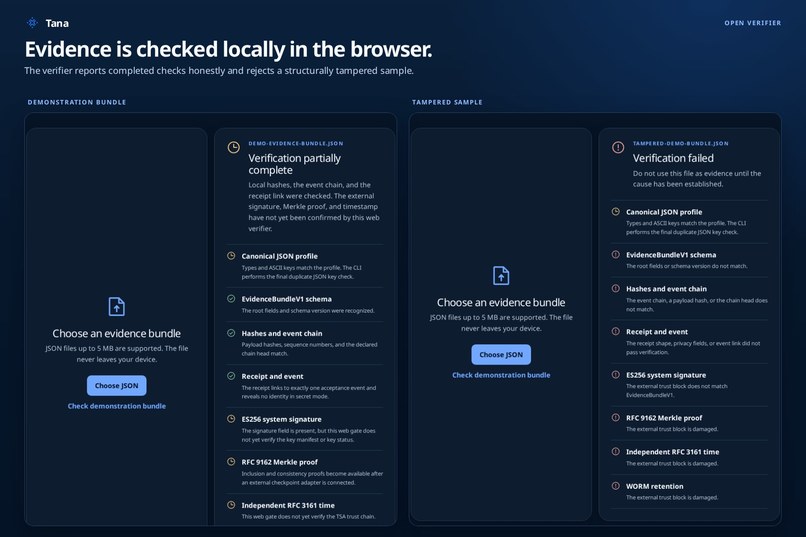
Task: Click clock icon beside Verification partially complete
Action: point(233,148)
